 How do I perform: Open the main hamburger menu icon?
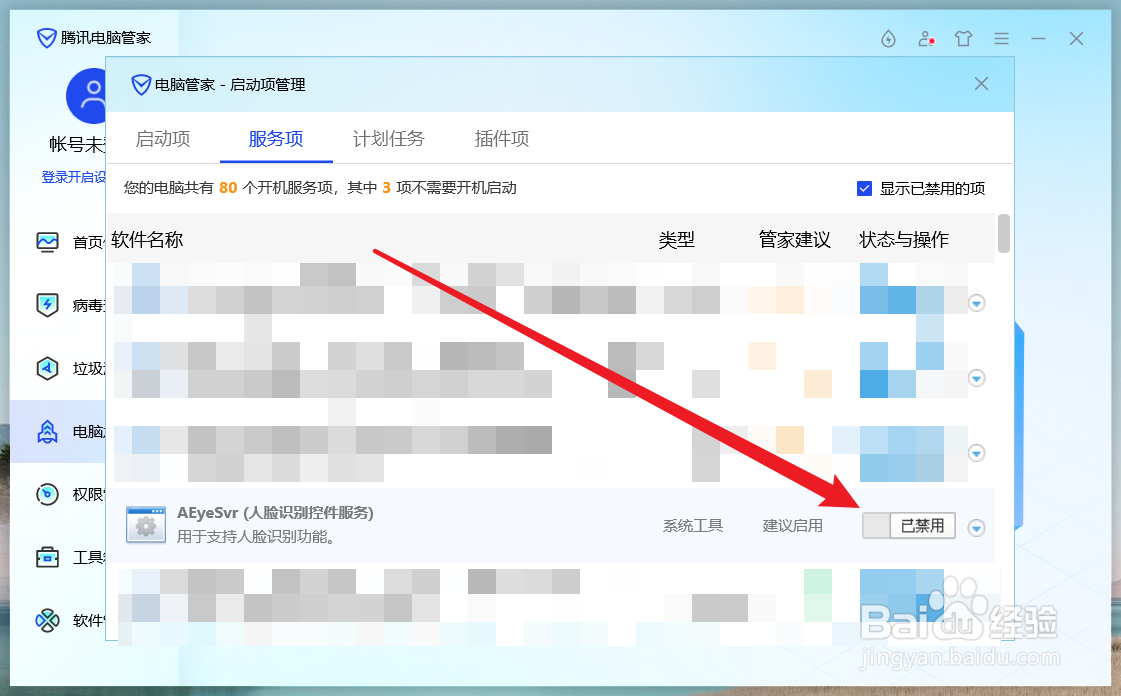point(1002,39)
